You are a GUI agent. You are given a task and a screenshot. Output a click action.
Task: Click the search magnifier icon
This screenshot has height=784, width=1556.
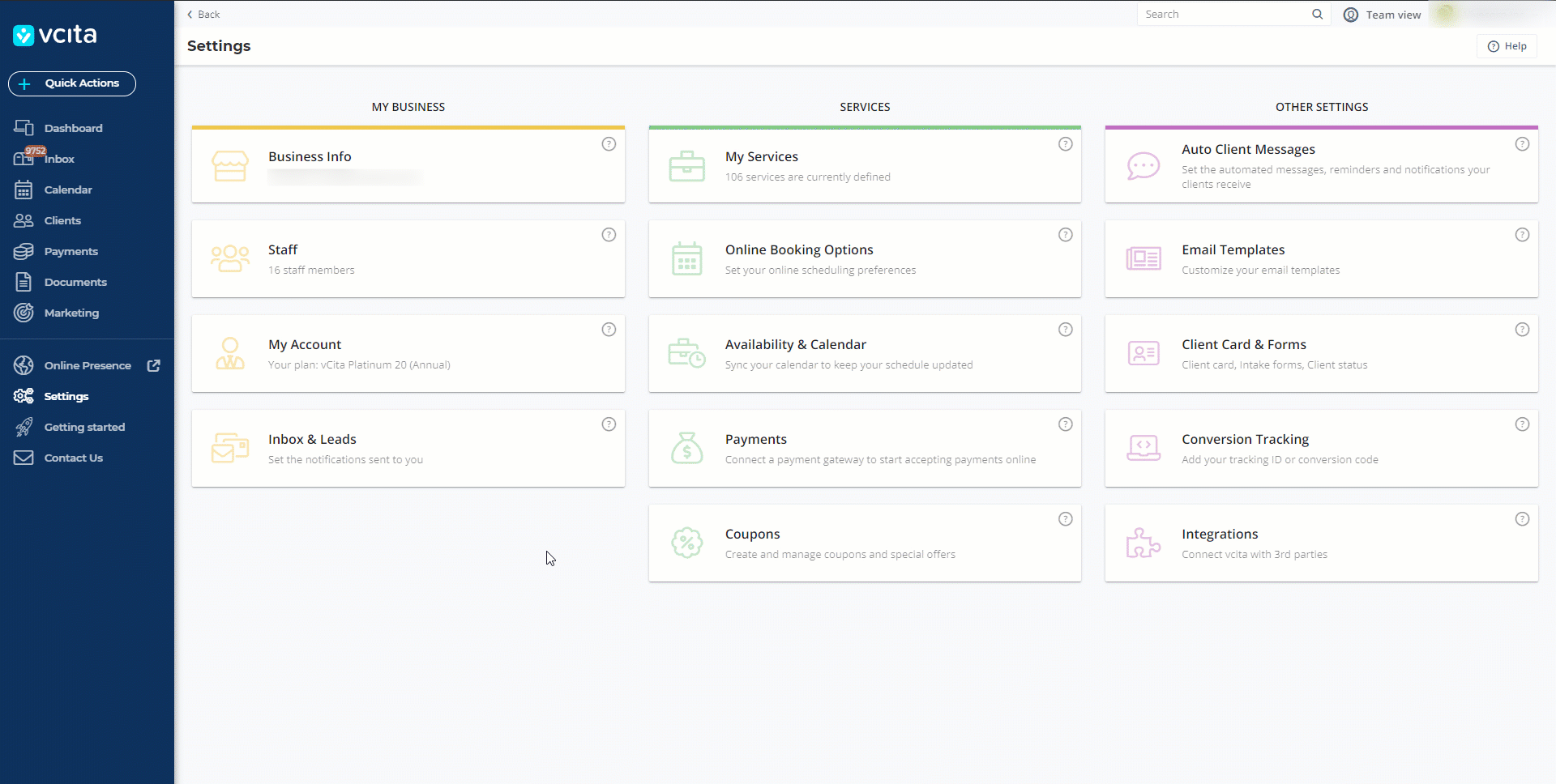coord(1318,14)
